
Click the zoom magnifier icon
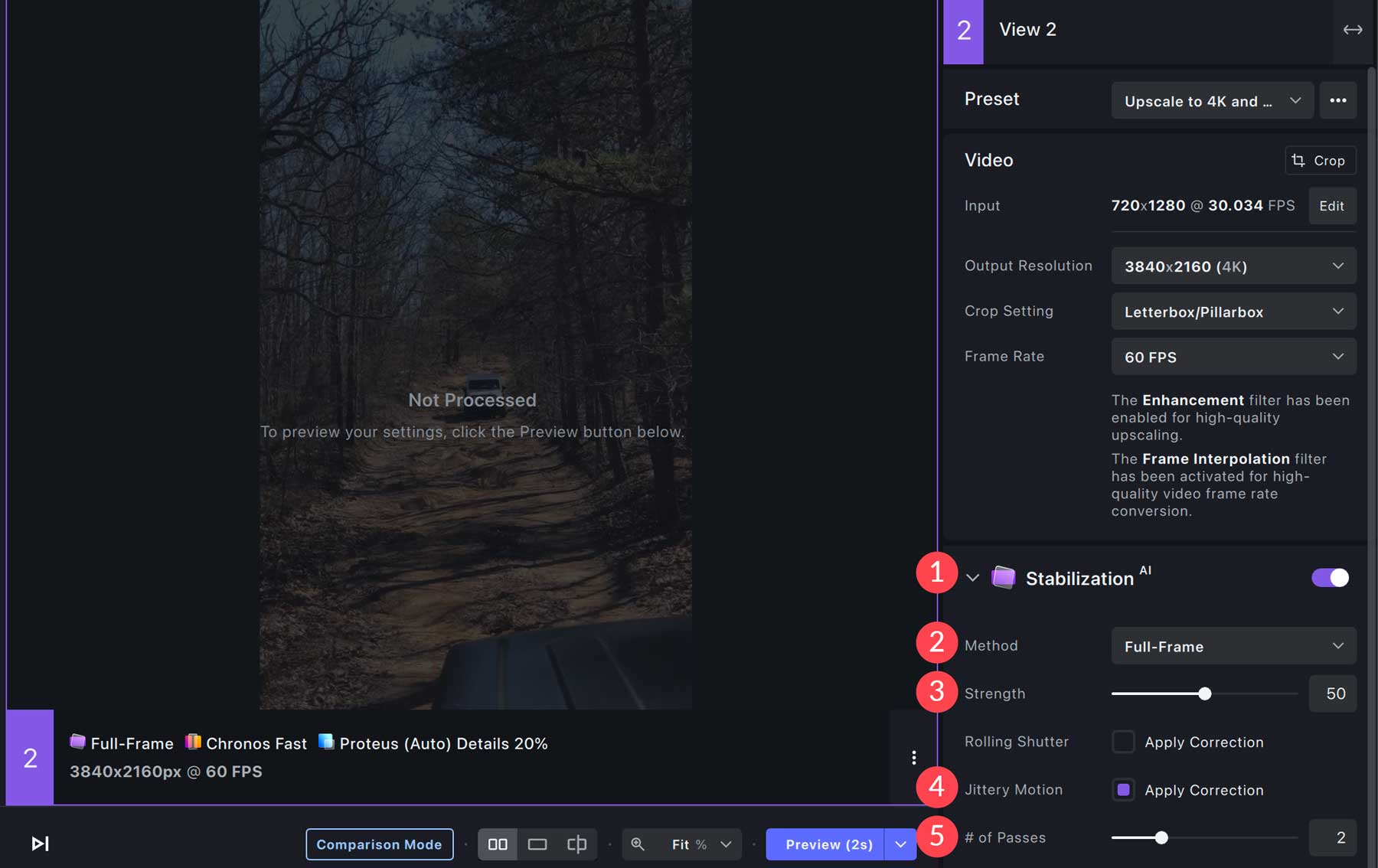(638, 844)
